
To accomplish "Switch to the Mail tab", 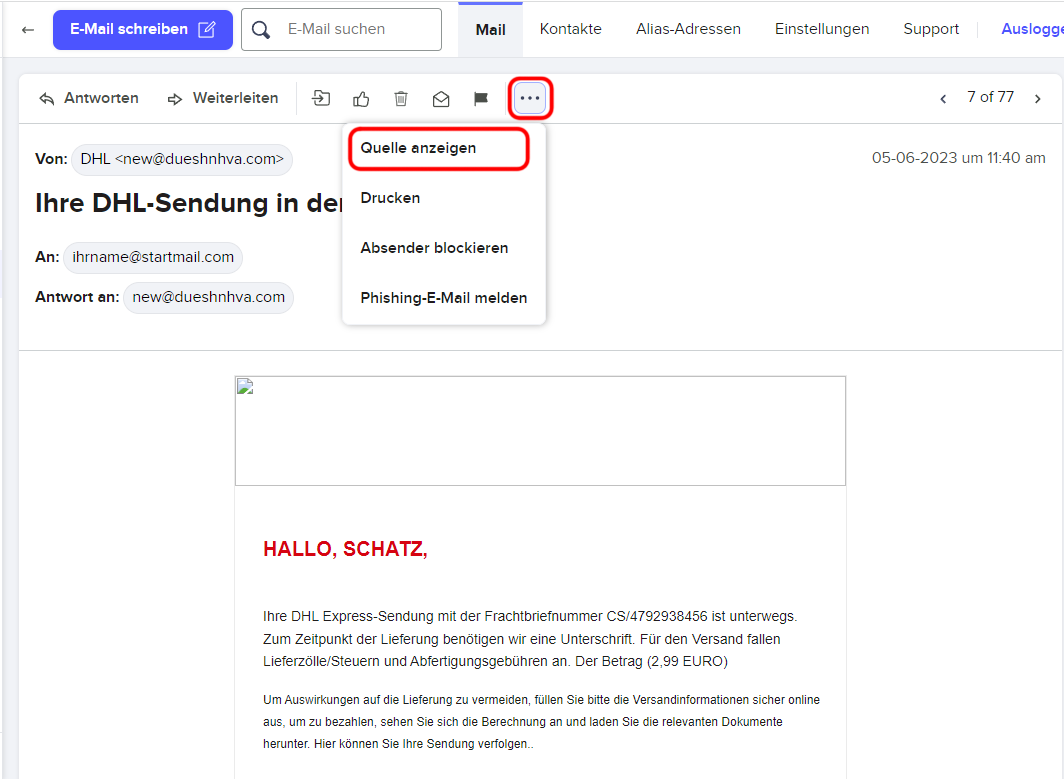I will 490,30.
